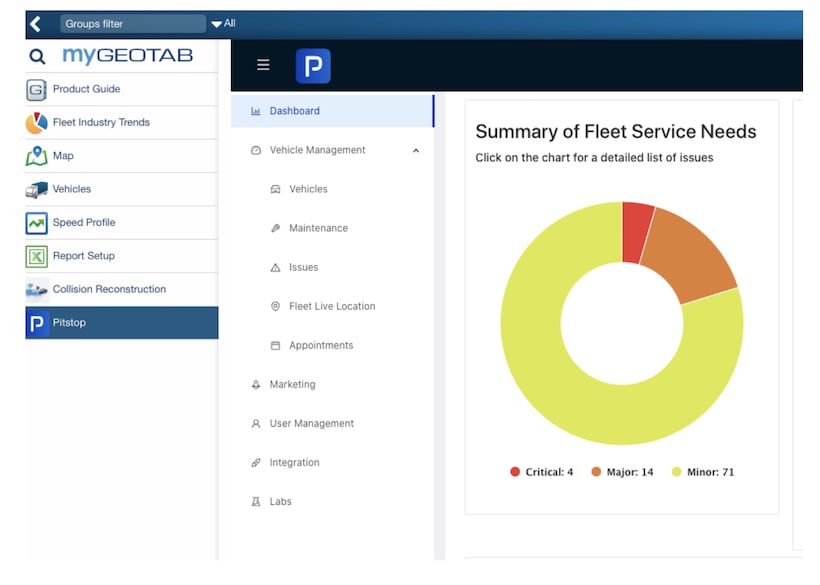The width and height of the screenshot is (820, 585).
Task: Open the Dashboard menu item
Action: click(332, 111)
